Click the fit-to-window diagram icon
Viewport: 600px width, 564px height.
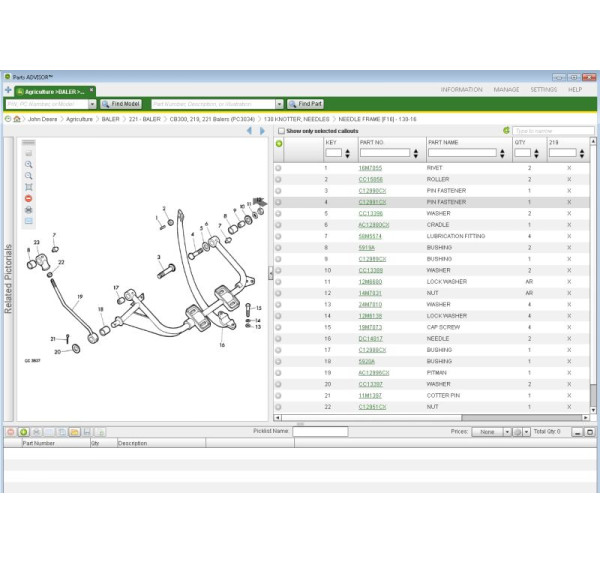(28, 187)
